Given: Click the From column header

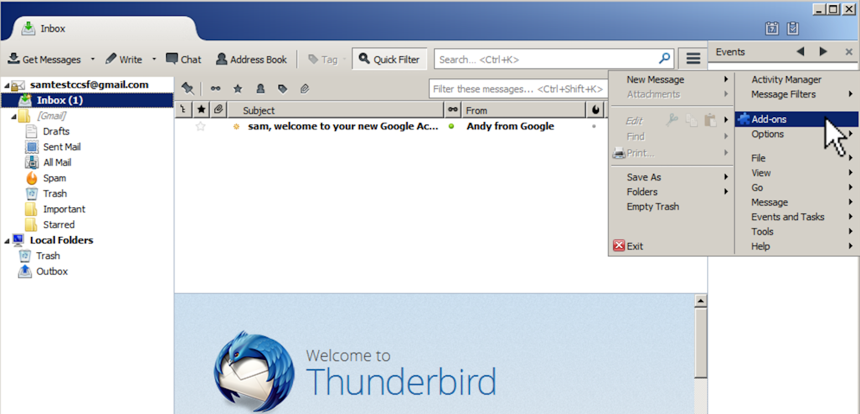Looking at the screenshot, I should [524, 110].
